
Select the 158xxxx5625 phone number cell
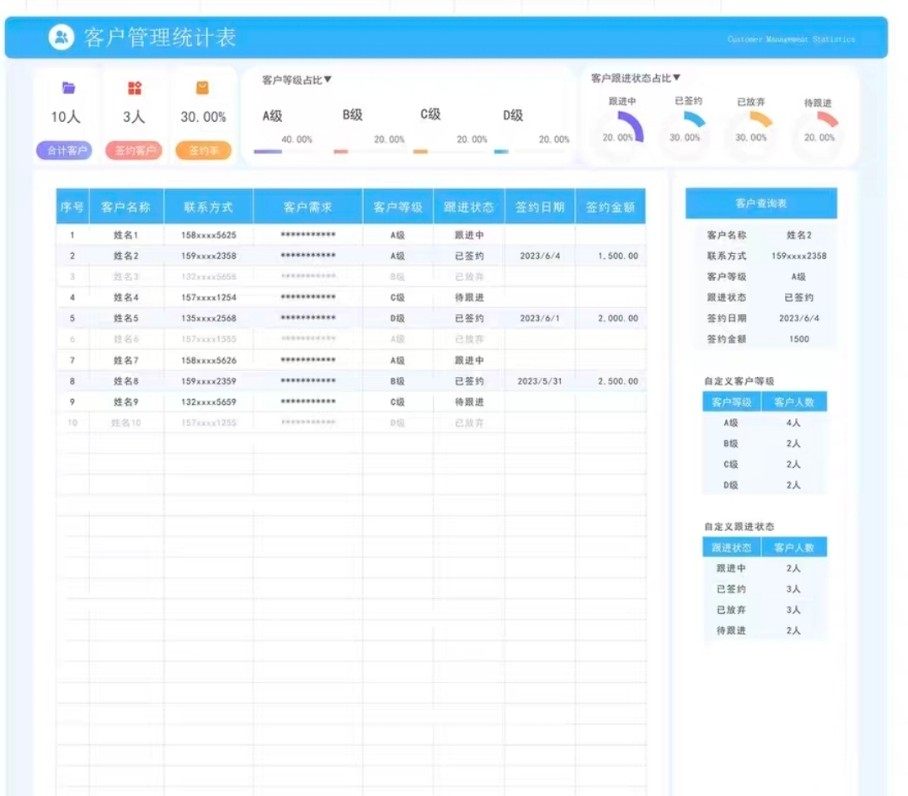[208, 235]
